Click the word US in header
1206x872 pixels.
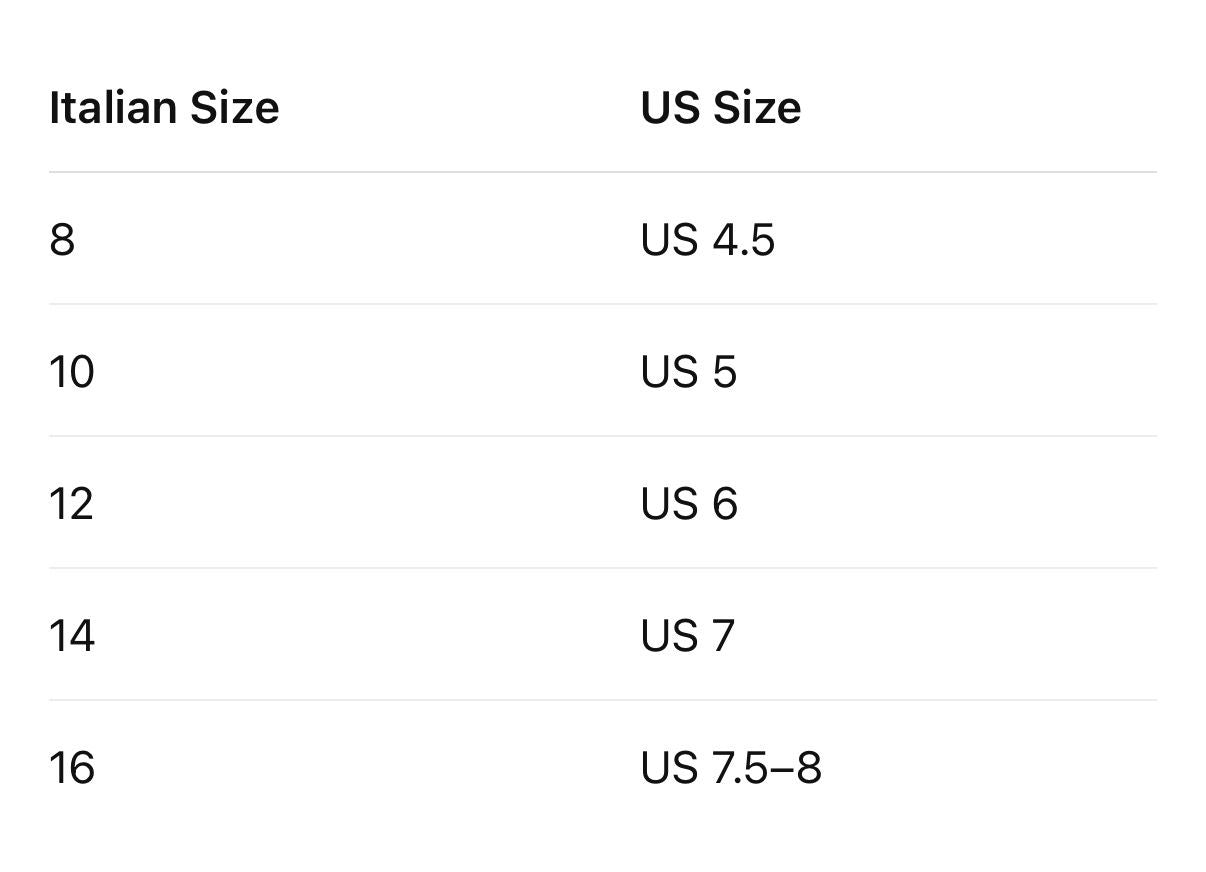pos(670,107)
